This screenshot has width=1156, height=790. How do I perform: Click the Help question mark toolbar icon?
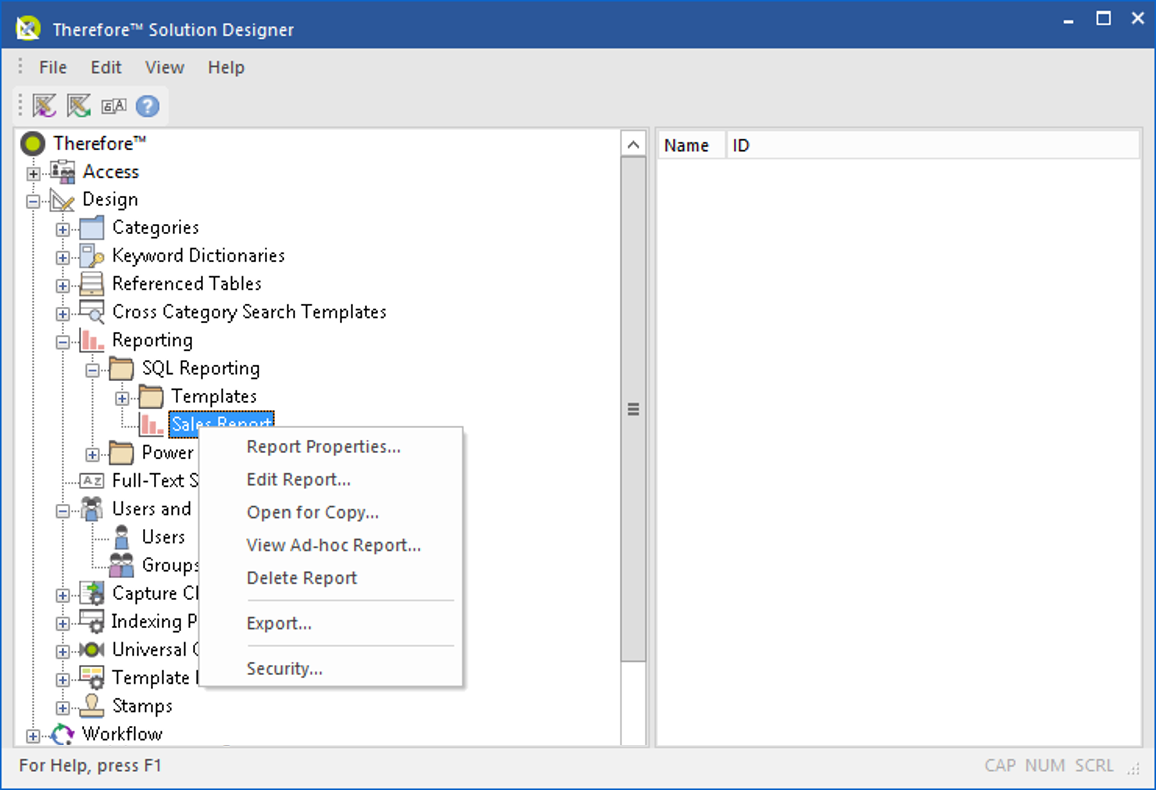(x=147, y=105)
